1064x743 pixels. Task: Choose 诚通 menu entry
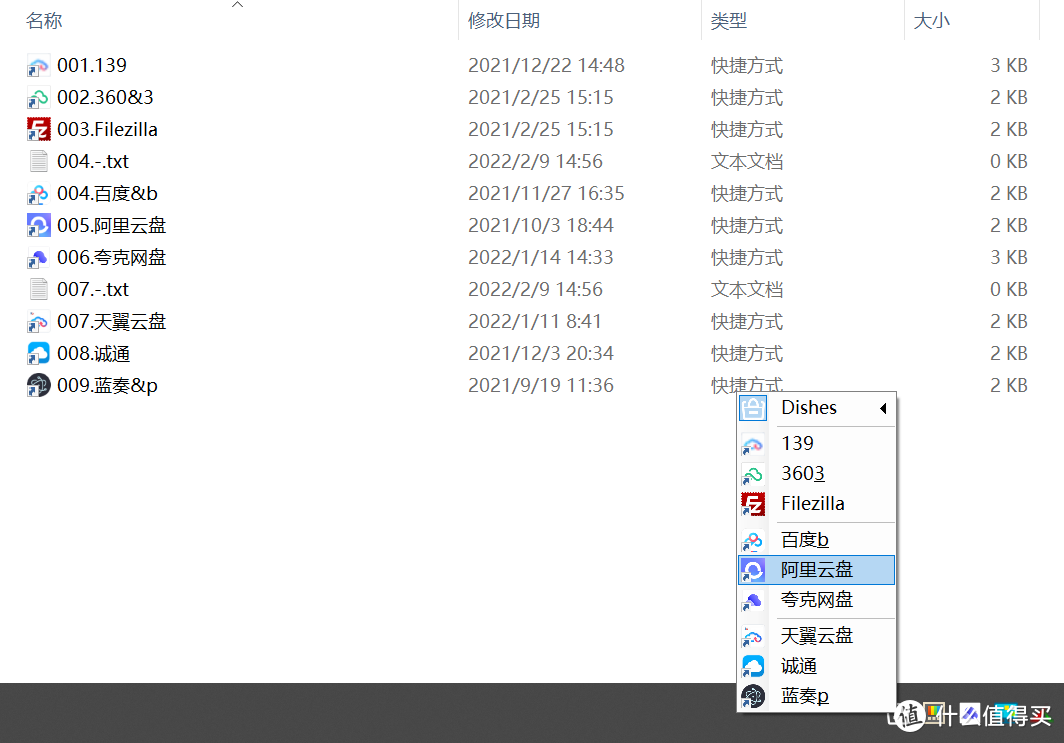coord(816,666)
